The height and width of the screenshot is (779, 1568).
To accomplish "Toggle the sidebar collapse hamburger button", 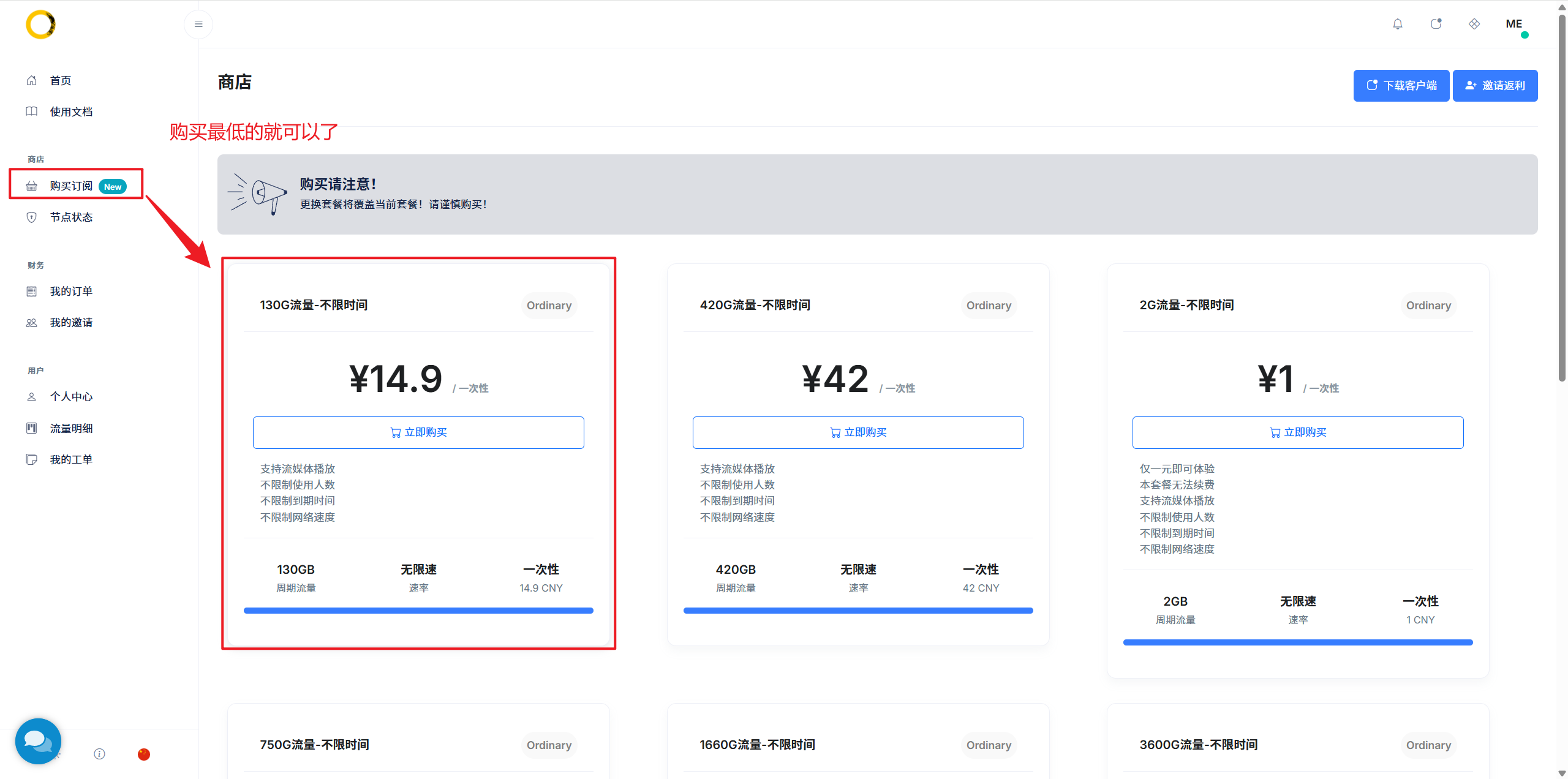I will click(x=198, y=24).
